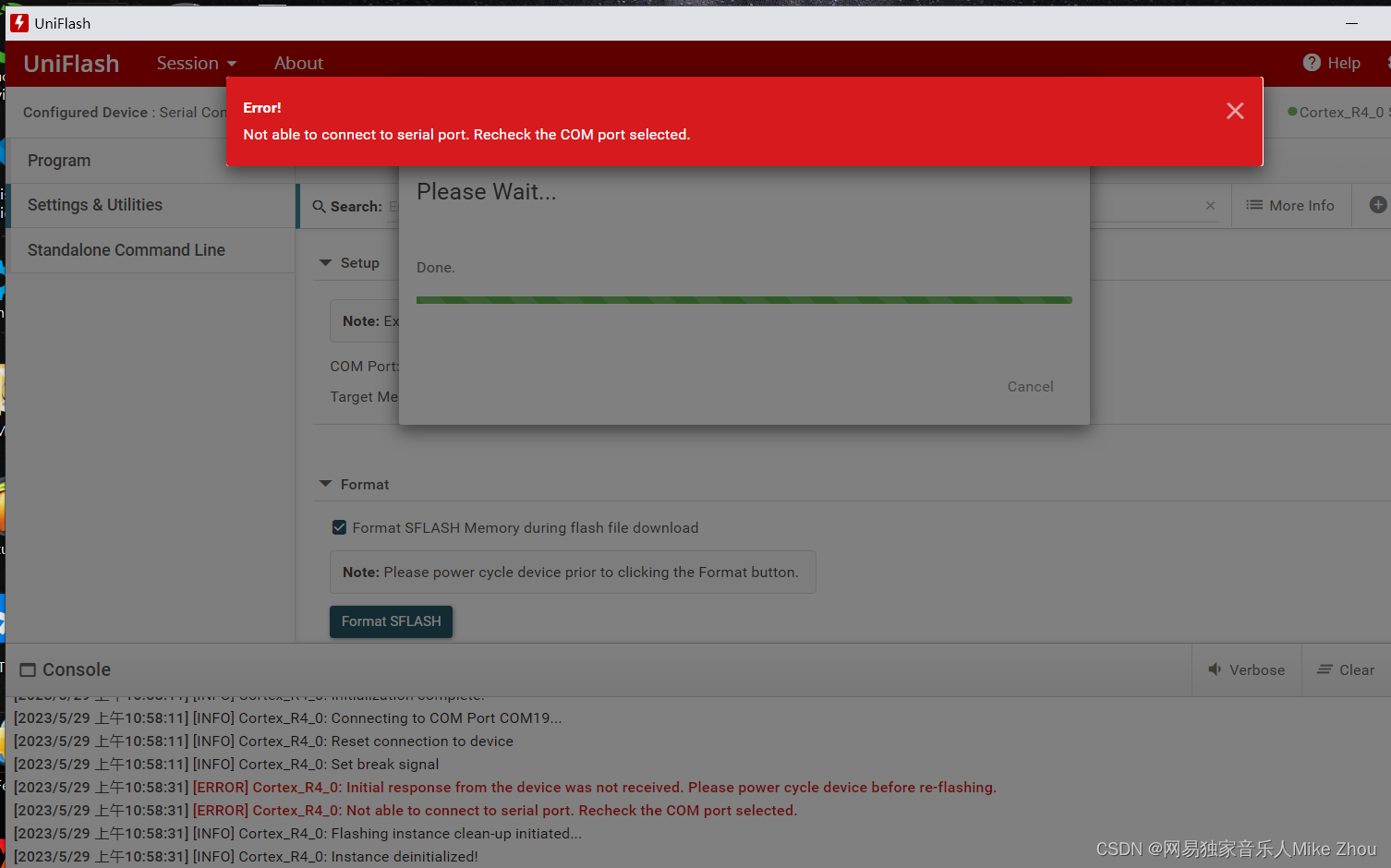Click the 'Connecting to COM Port COM19' log line
Screen dimensions: 1391x868
point(287,718)
